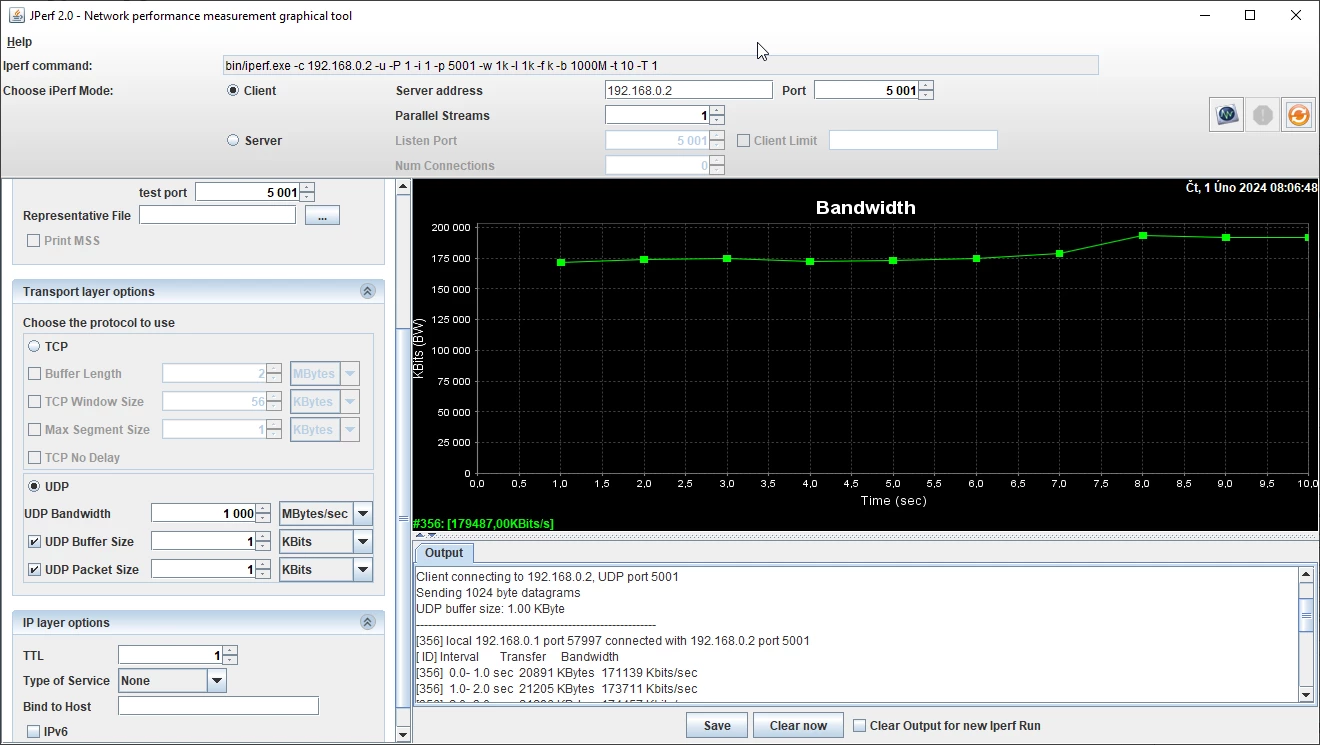Click the Save button
1320x745 pixels.
pos(717,726)
